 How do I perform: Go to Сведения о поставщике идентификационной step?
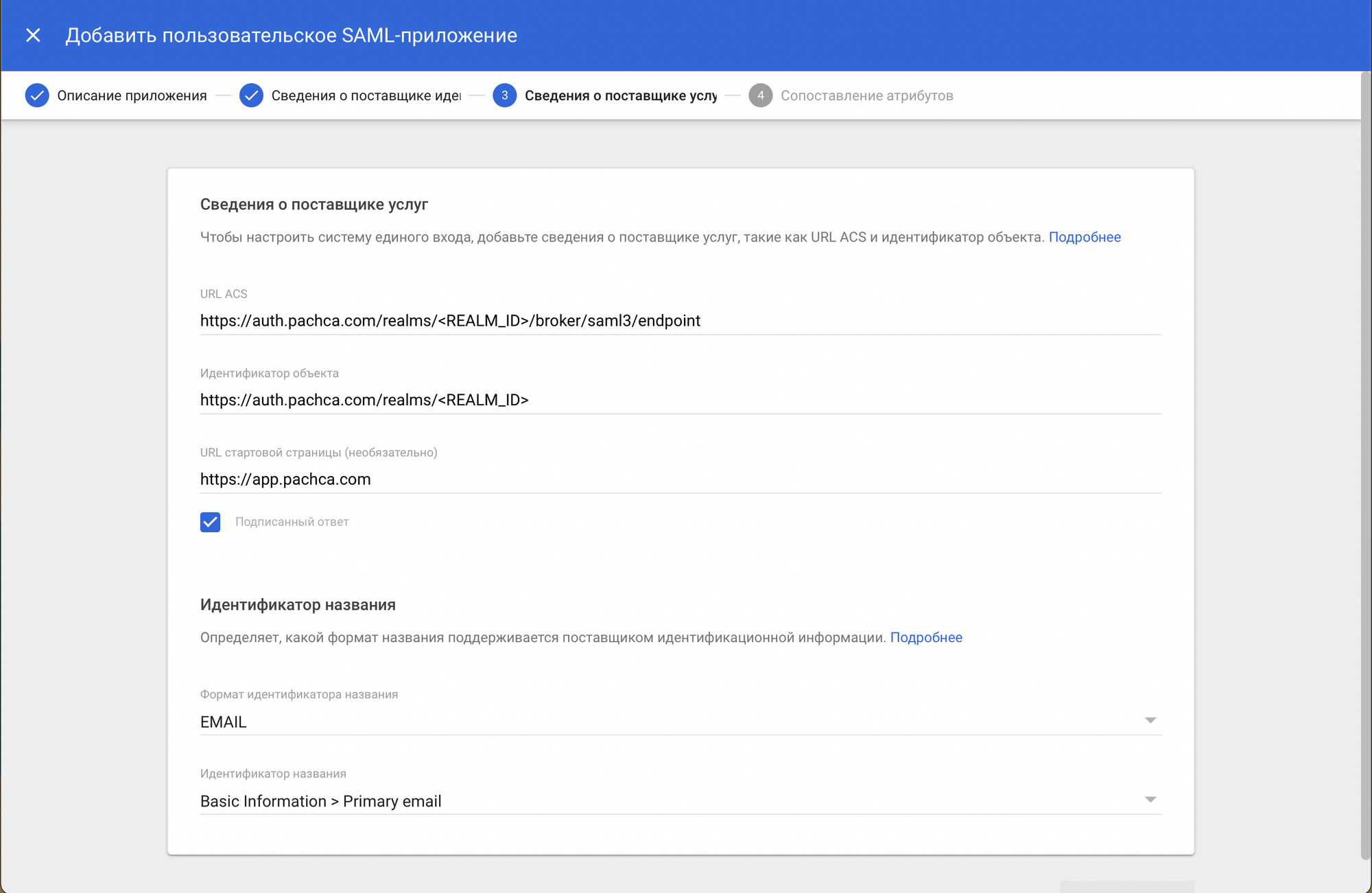(x=366, y=95)
